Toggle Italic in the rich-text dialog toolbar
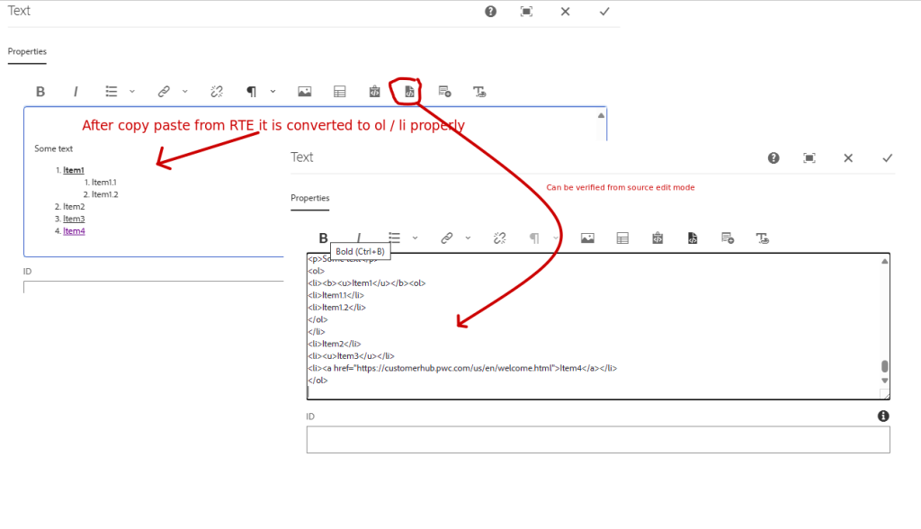Viewport: 921px width, 529px height. pyautogui.click(x=75, y=91)
